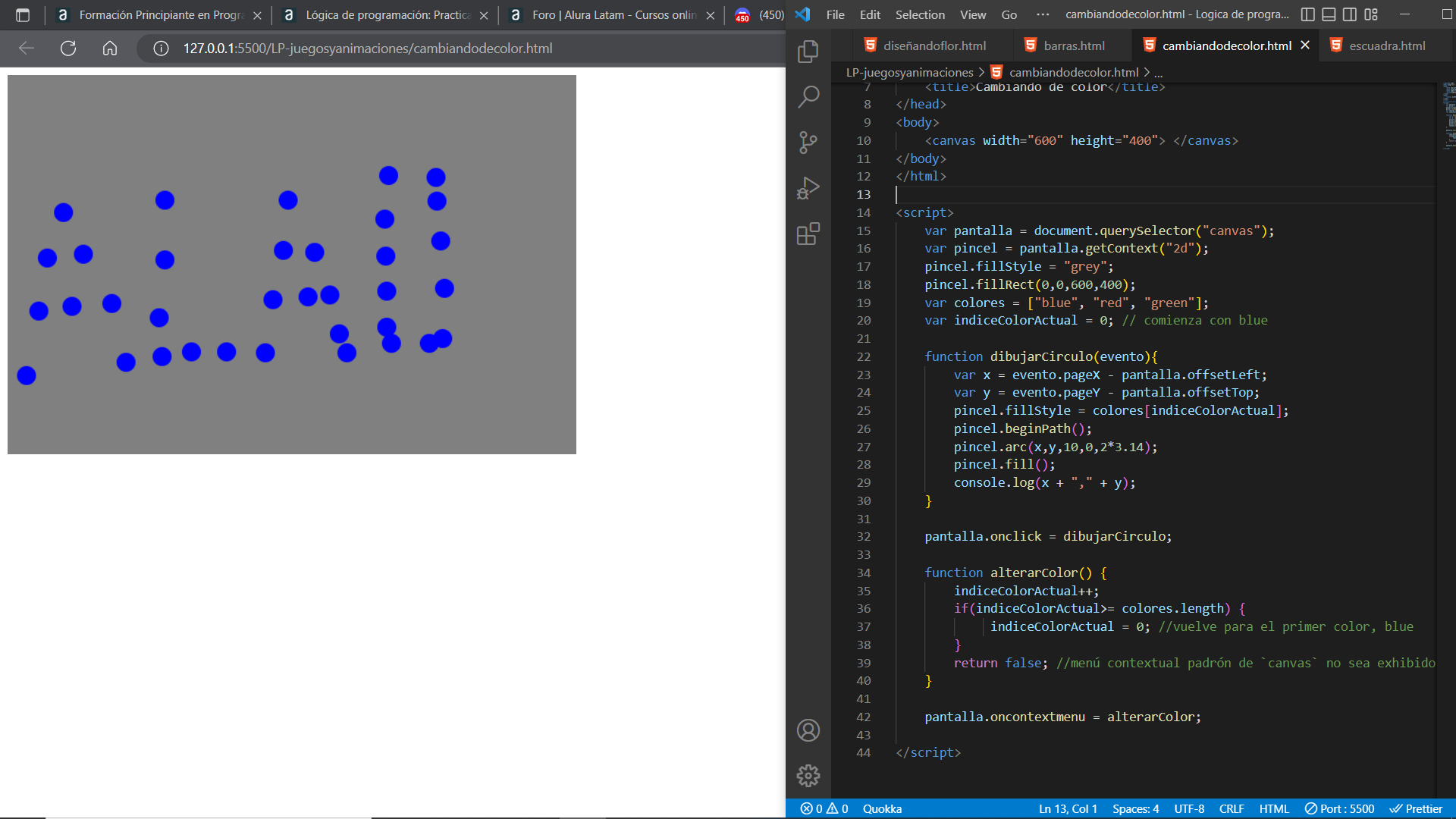Toggle the primary side bar layout
The height and width of the screenshot is (819, 1456).
[x=1307, y=14]
